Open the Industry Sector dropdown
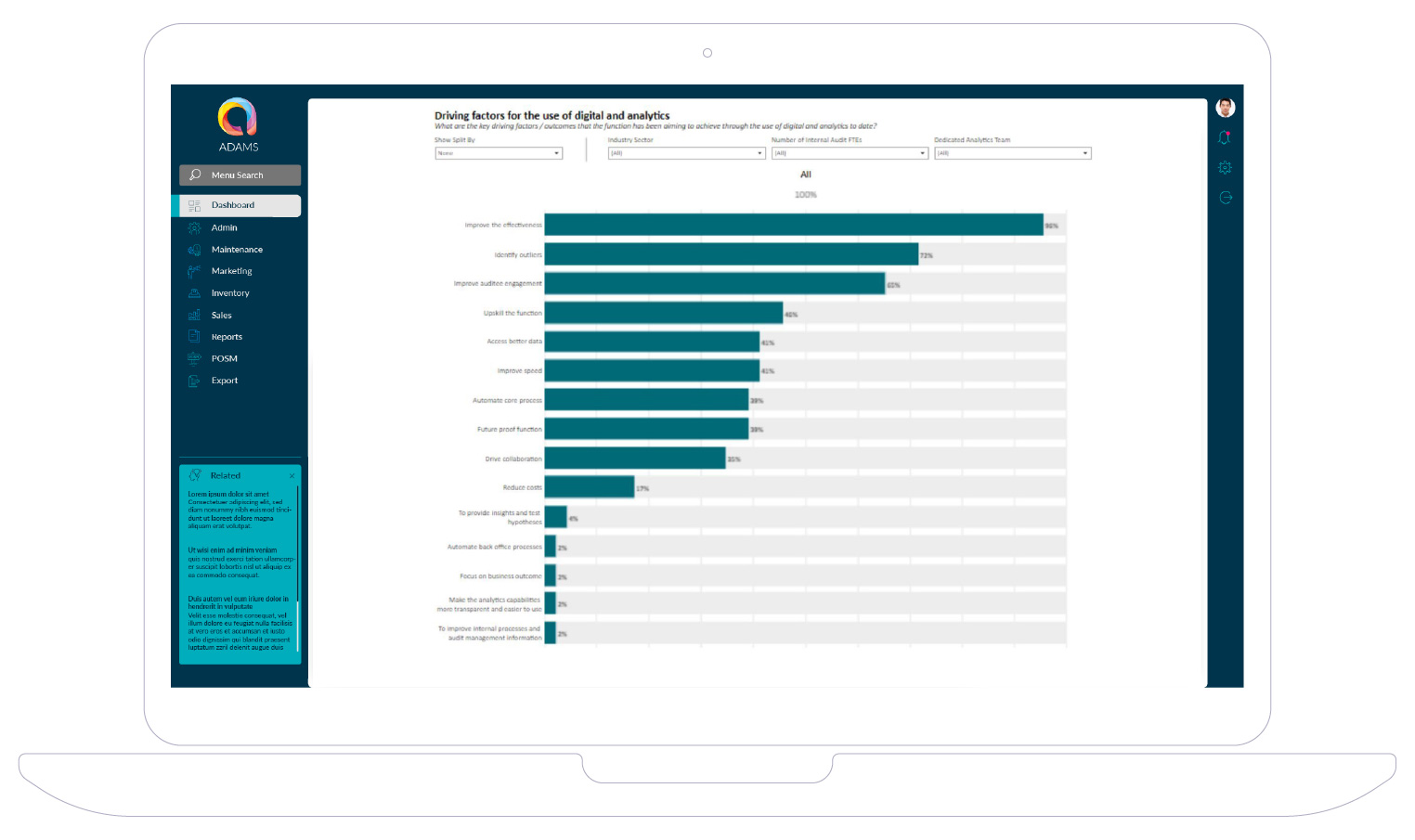1415x840 pixels. coord(686,153)
